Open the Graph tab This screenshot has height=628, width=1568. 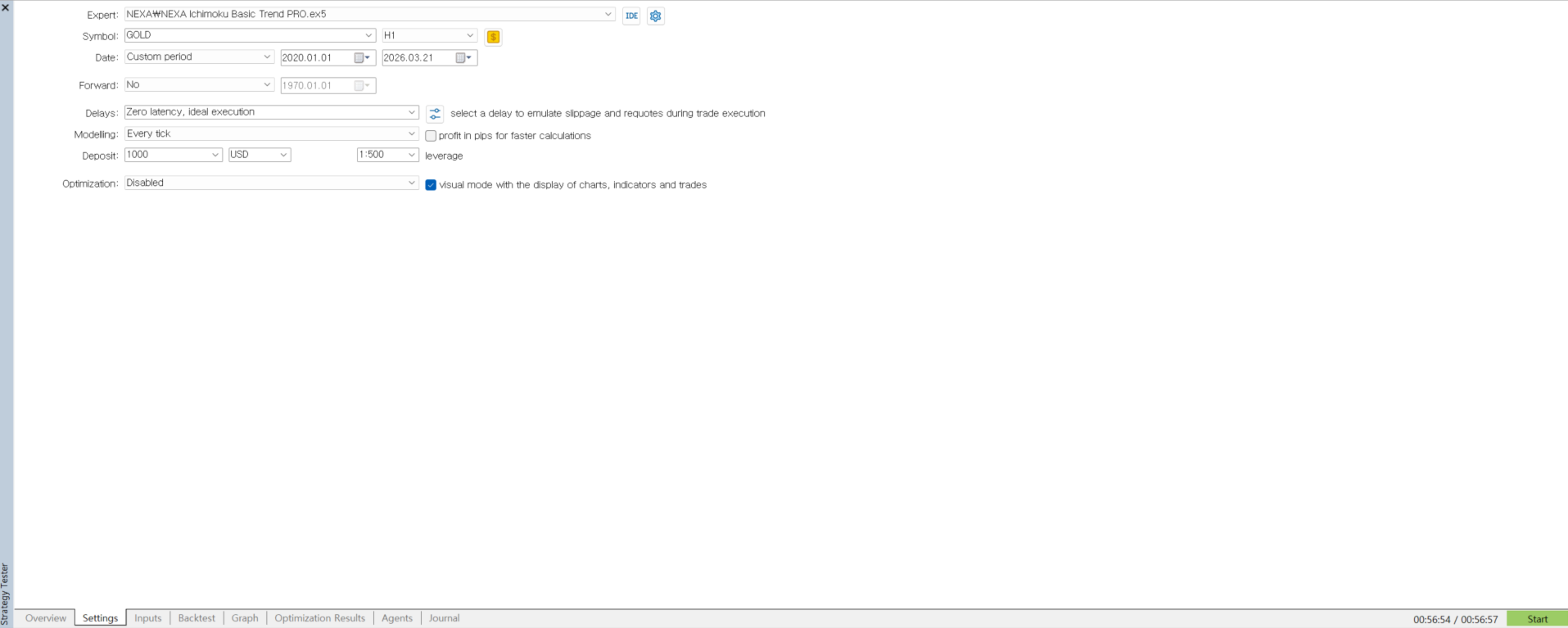[x=245, y=618]
